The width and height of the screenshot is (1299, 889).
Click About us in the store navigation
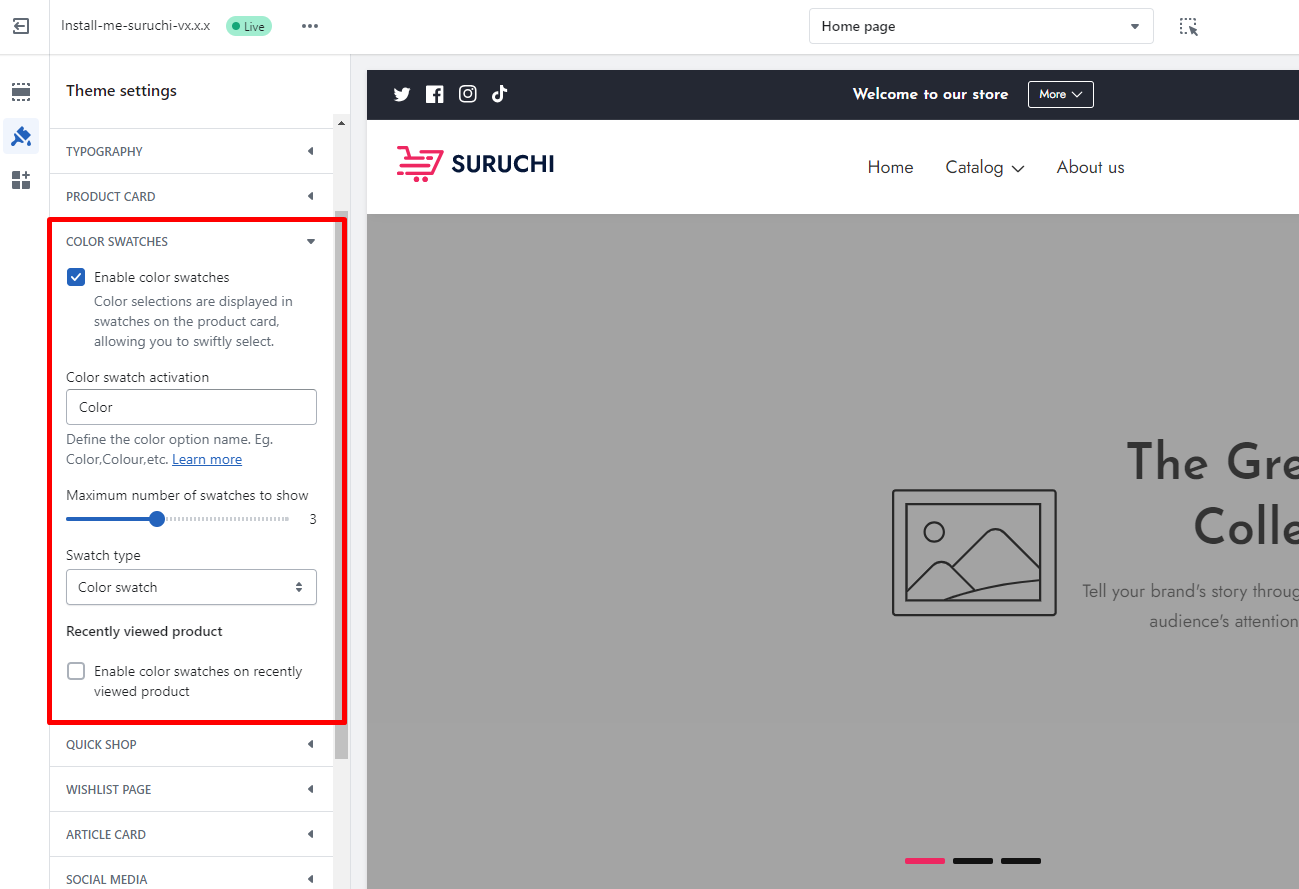point(1090,167)
